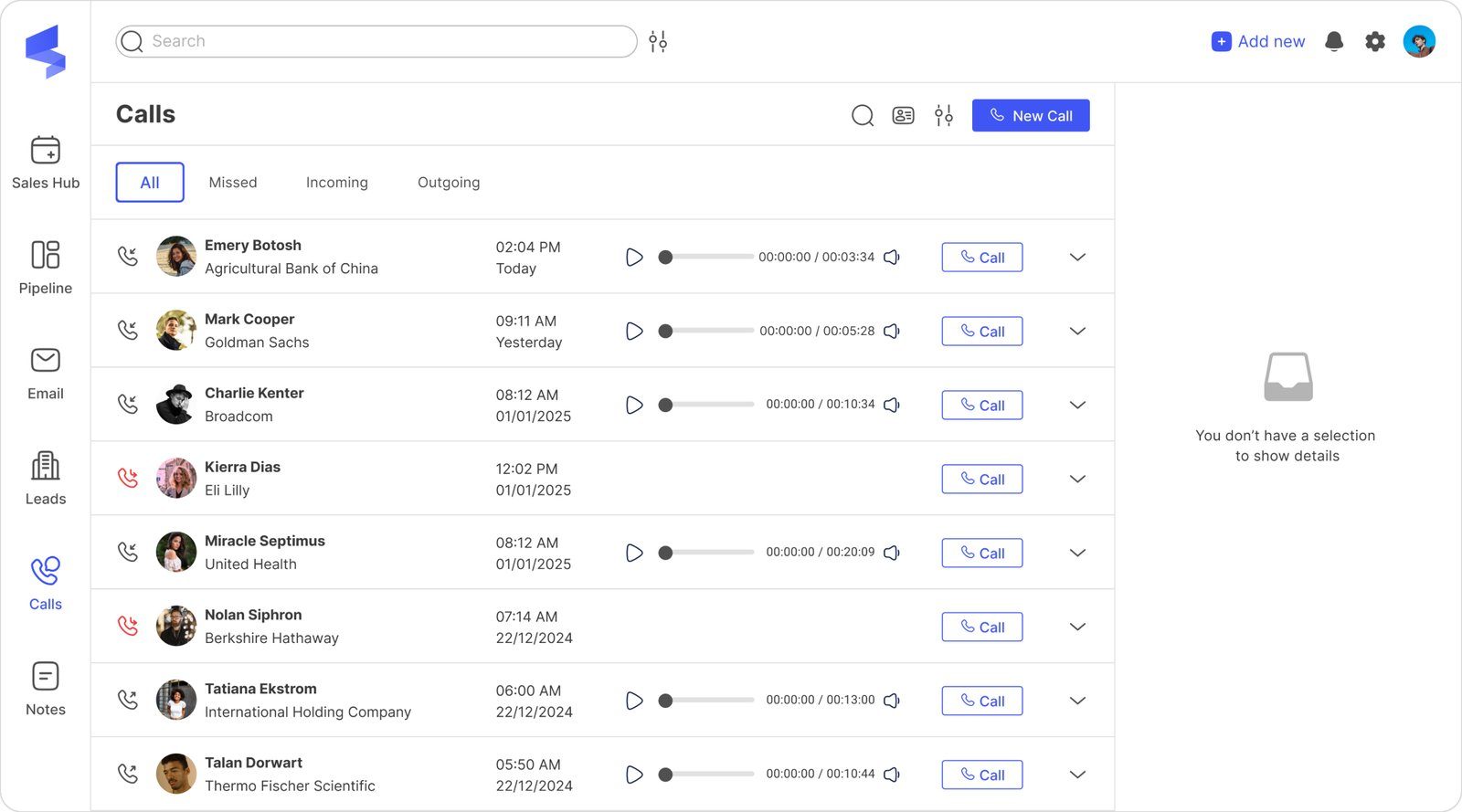Open Notes from the sidebar
Image resolution: width=1462 pixels, height=812 pixels.
(x=46, y=689)
